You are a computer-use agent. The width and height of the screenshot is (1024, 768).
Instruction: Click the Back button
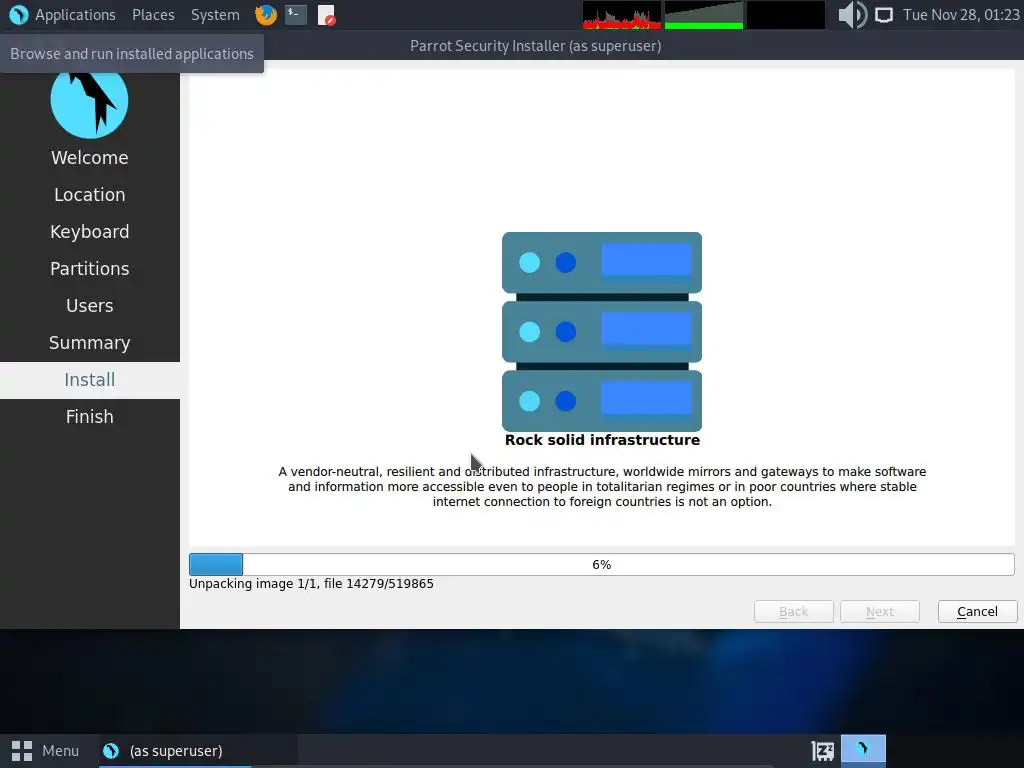pyautogui.click(x=793, y=612)
